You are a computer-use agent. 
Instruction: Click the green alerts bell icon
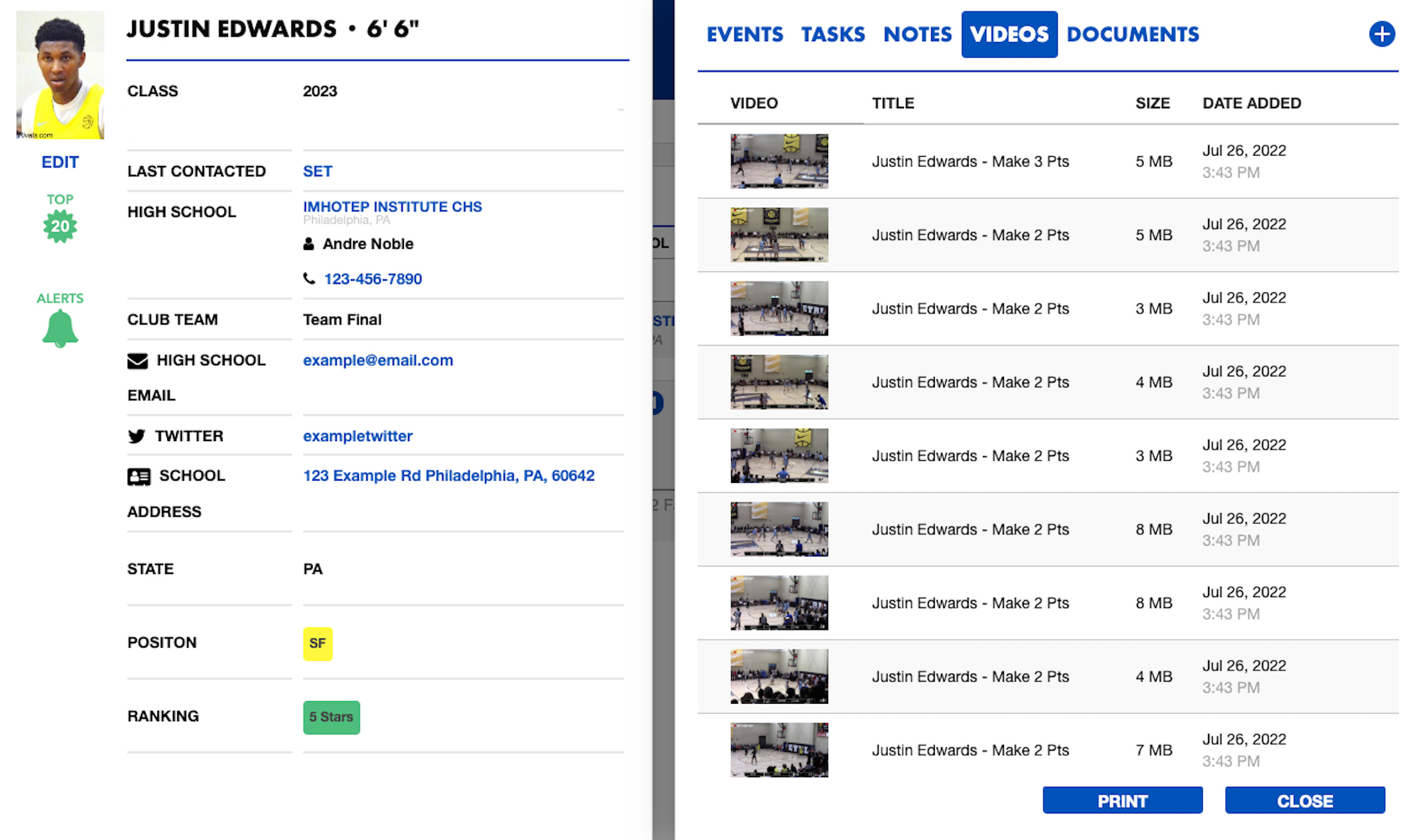click(x=59, y=329)
